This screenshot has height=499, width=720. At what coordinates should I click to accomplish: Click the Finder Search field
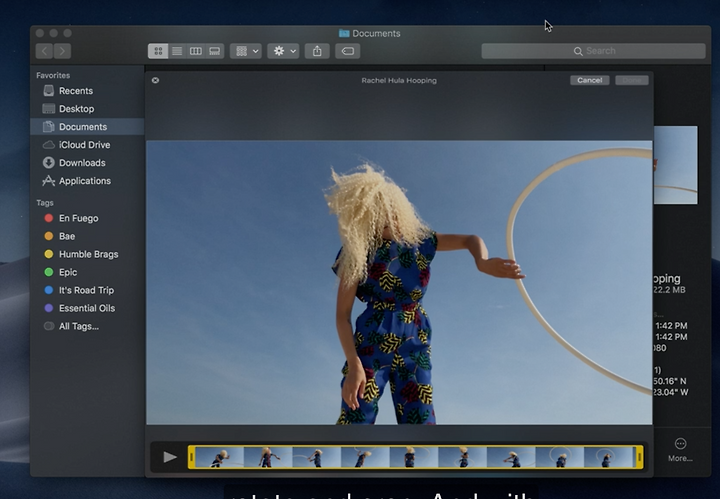pyautogui.click(x=593, y=51)
